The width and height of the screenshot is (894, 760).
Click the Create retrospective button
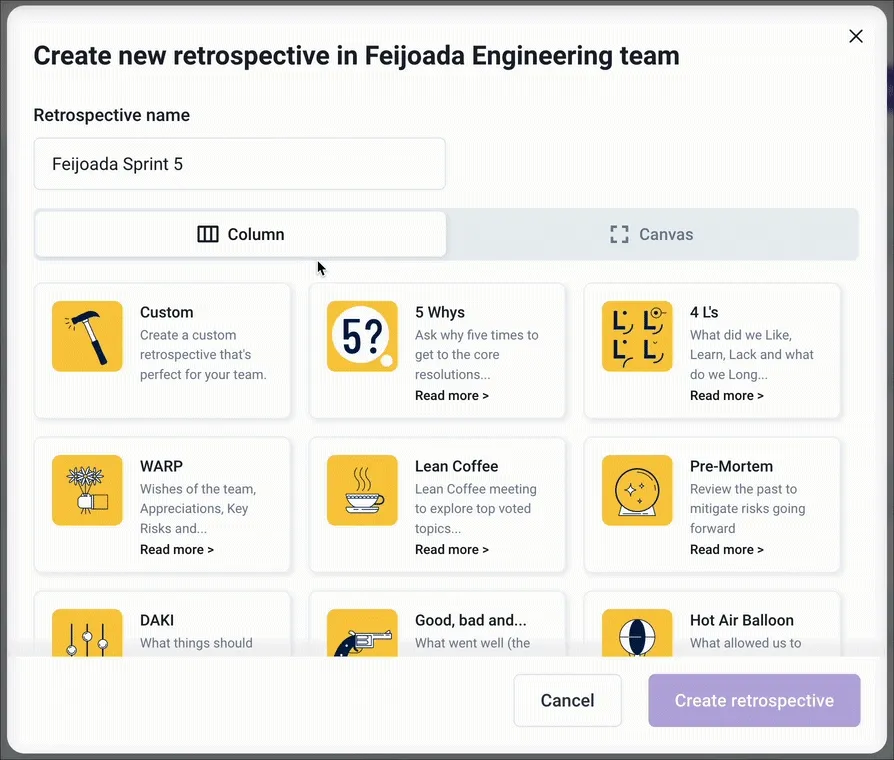754,700
